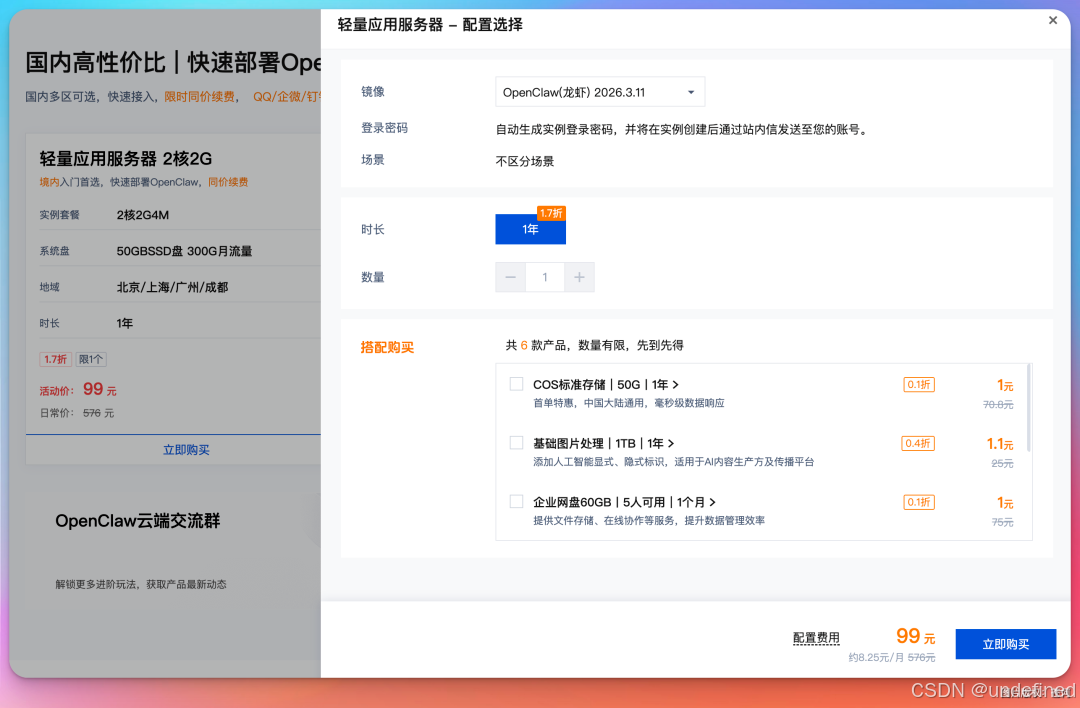This screenshot has width=1080, height=708.
Task: Expand 企业网盘60GB | 5人可用 | 1个月 details
Action: (624, 502)
